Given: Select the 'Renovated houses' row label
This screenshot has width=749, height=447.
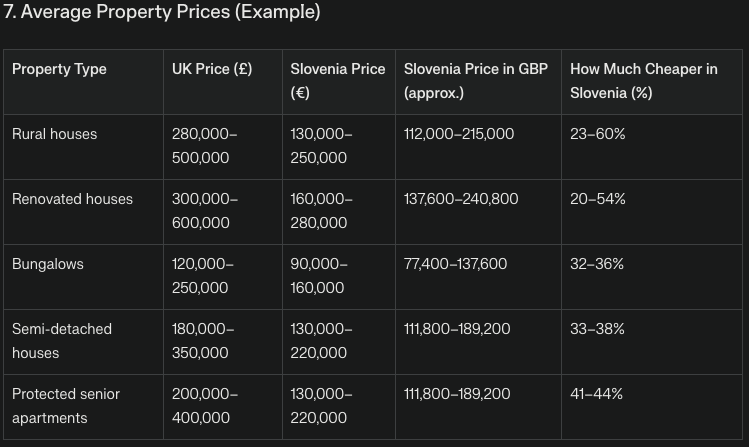Looking at the screenshot, I should [72, 199].
